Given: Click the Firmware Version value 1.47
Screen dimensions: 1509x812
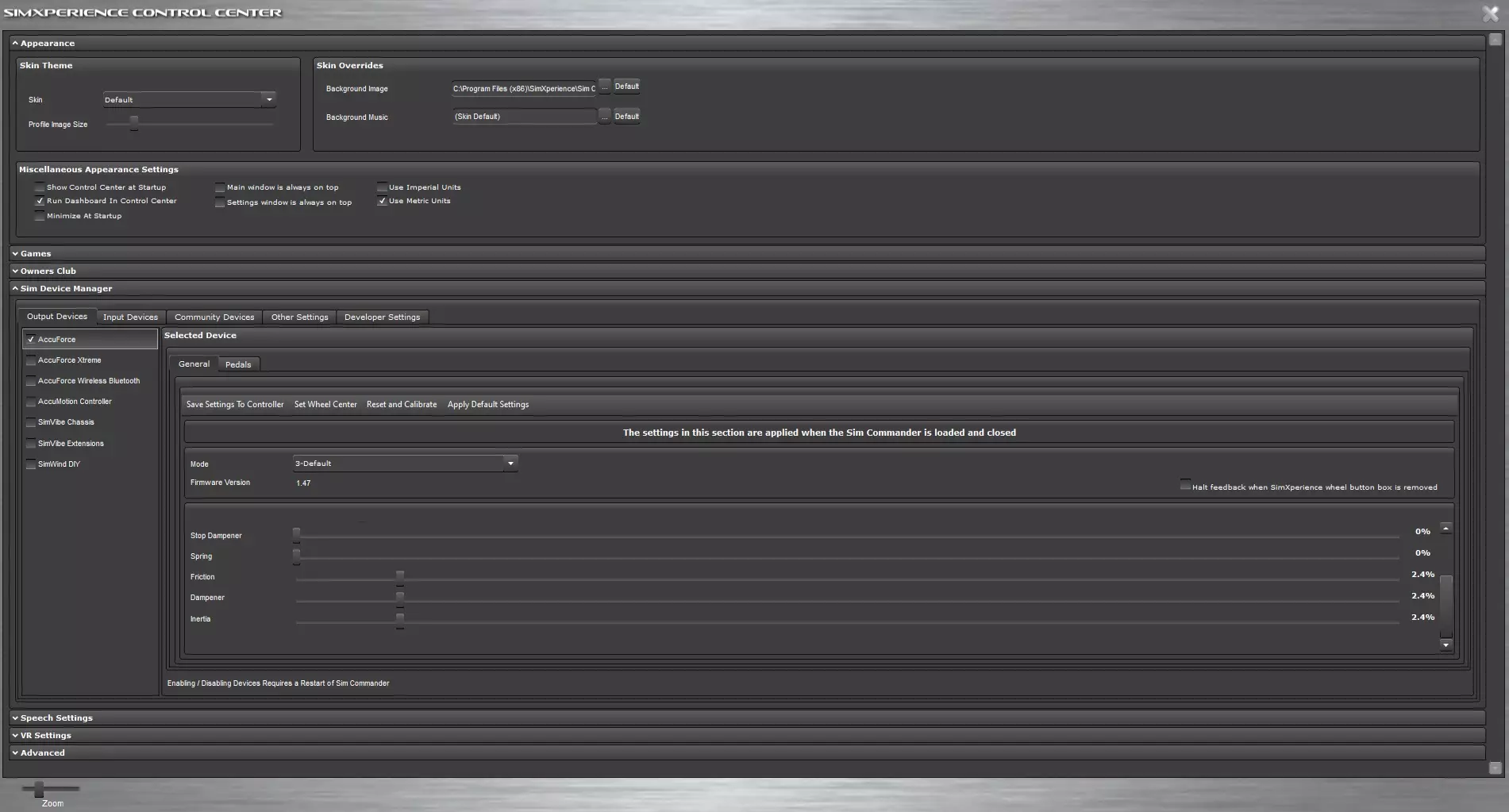Looking at the screenshot, I should pos(303,483).
